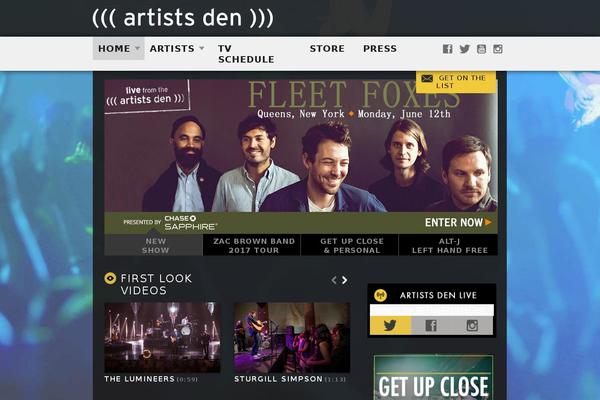The height and width of the screenshot is (400, 600).
Task: Select the Facebook tab in Artists Den Live
Action: pyautogui.click(x=431, y=325)
